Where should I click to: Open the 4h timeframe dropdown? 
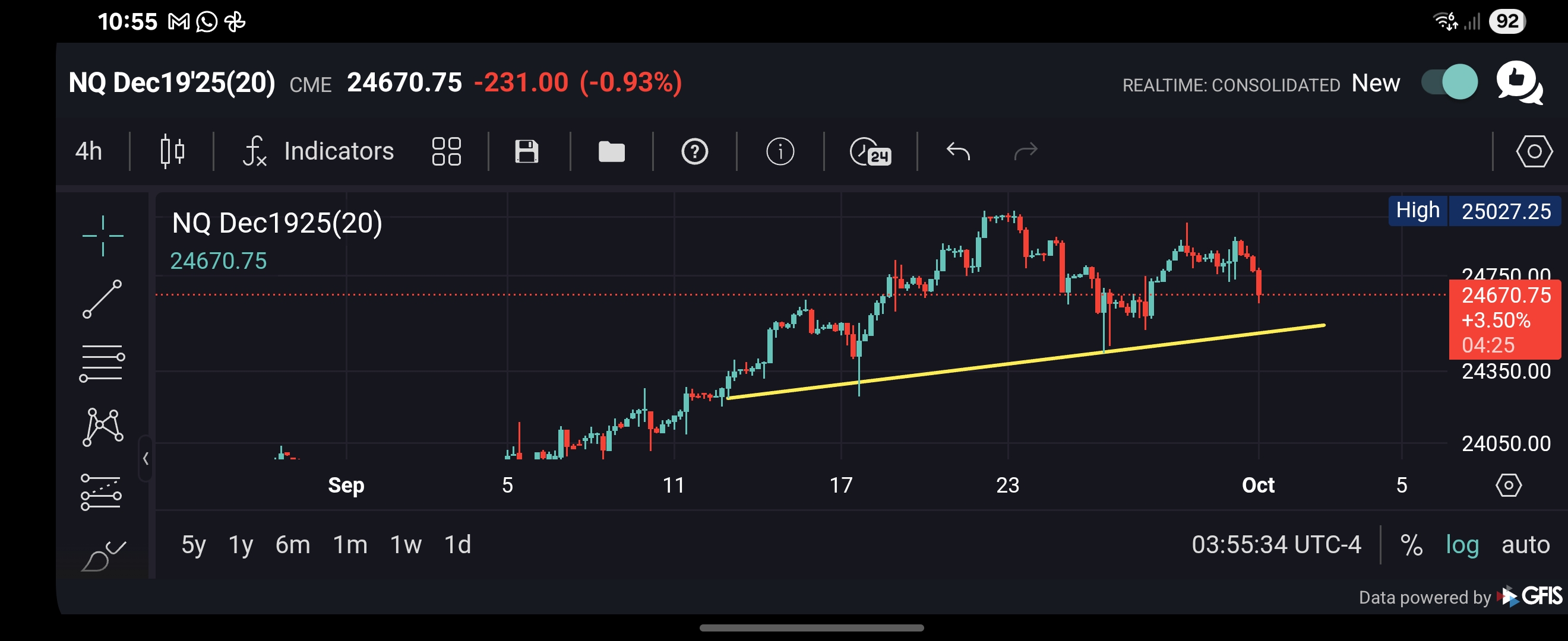click(x=89, y=151)
